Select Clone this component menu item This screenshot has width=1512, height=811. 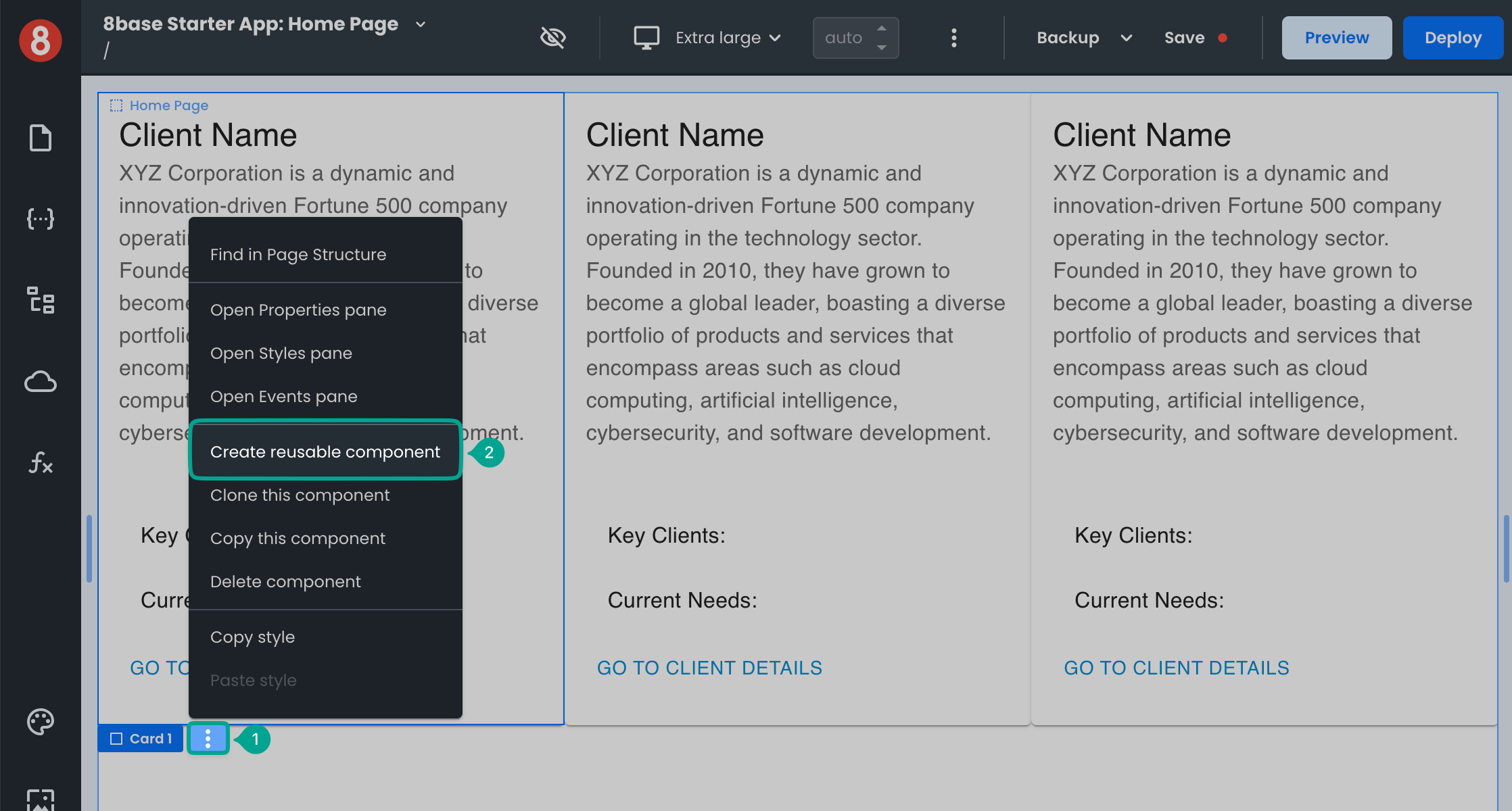[x=299, y=495]
